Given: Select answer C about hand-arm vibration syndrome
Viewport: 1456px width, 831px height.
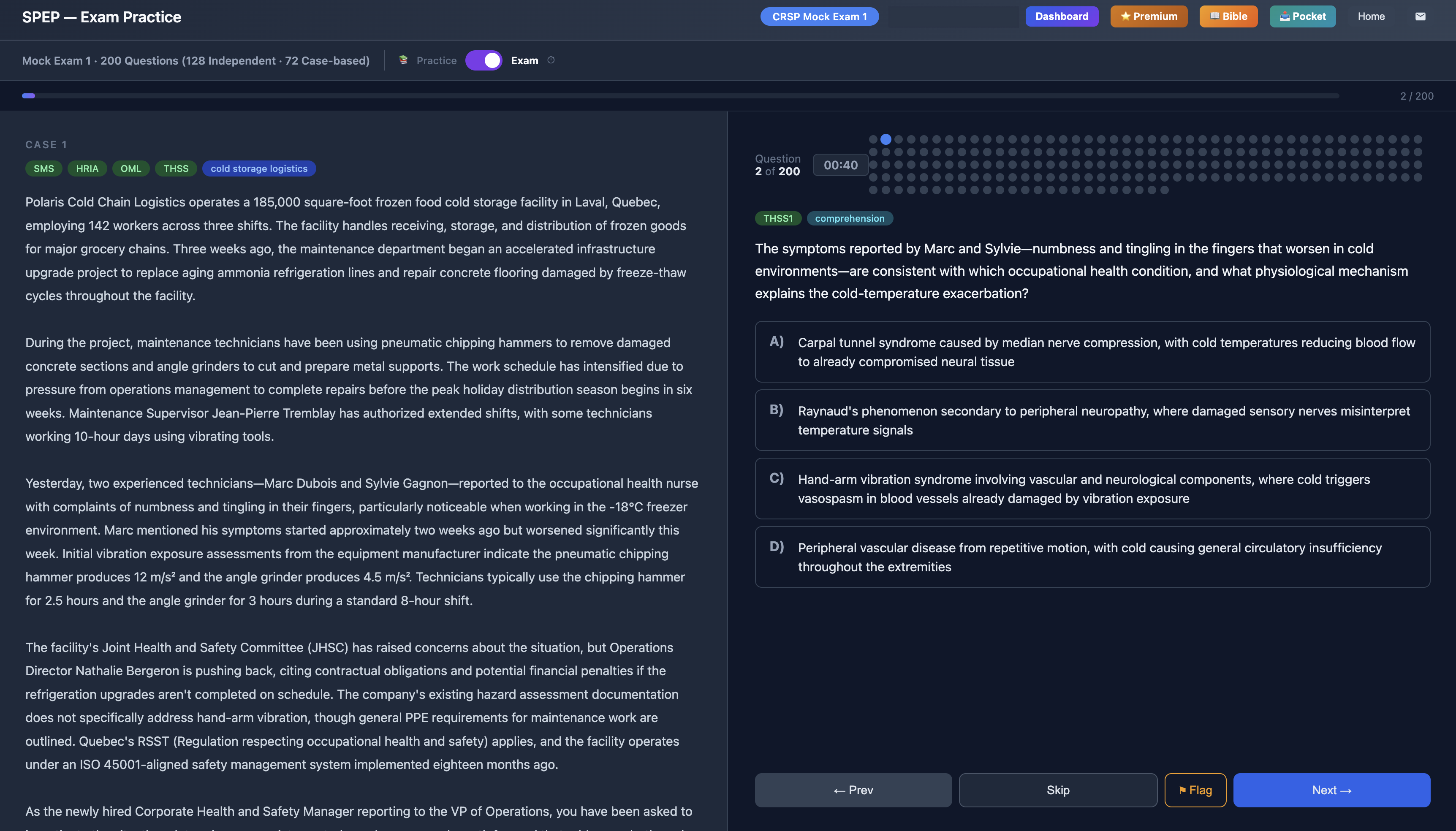Looking at the screenshot, I should (1092, 489).
